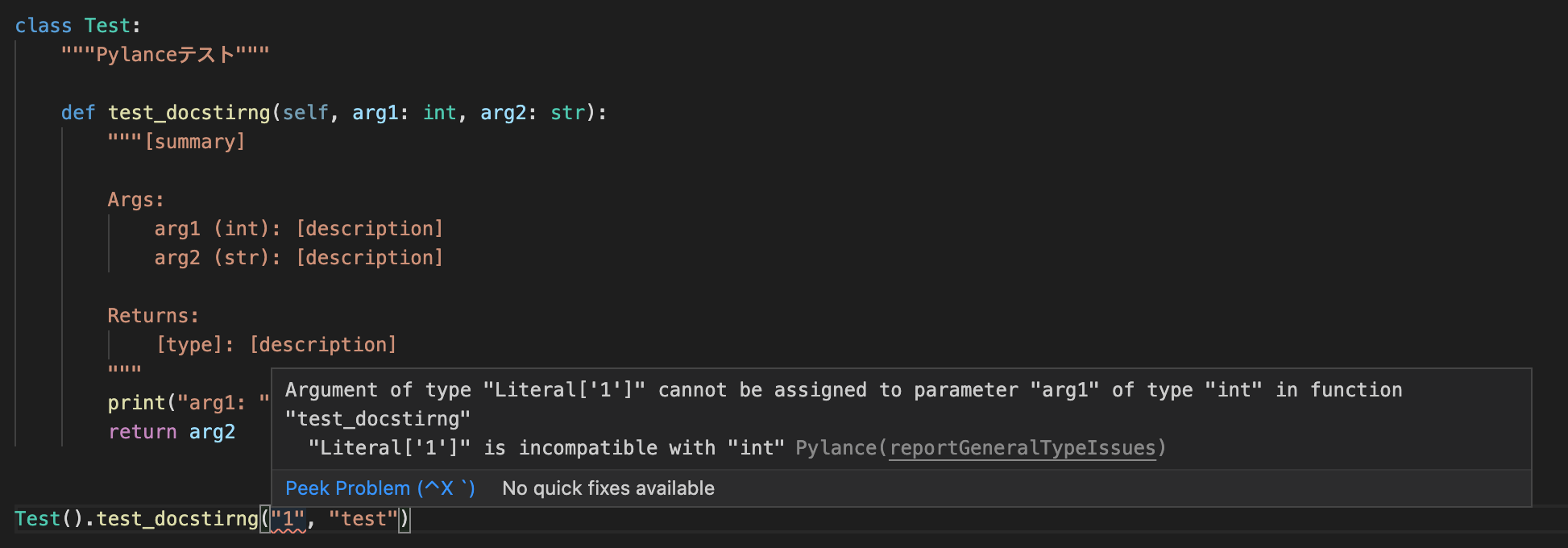Click the self parameter in the method signature
The image size is (1568, 548).
[305, 113]
